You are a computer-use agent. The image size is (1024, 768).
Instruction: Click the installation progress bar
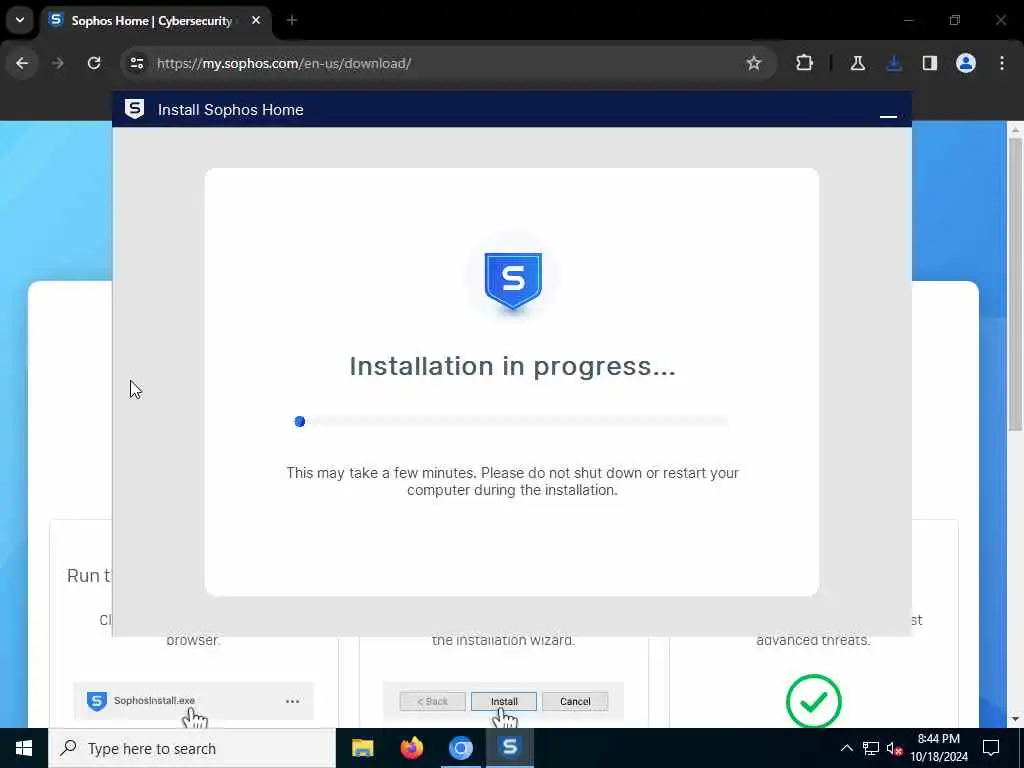[x=511, y=421]
